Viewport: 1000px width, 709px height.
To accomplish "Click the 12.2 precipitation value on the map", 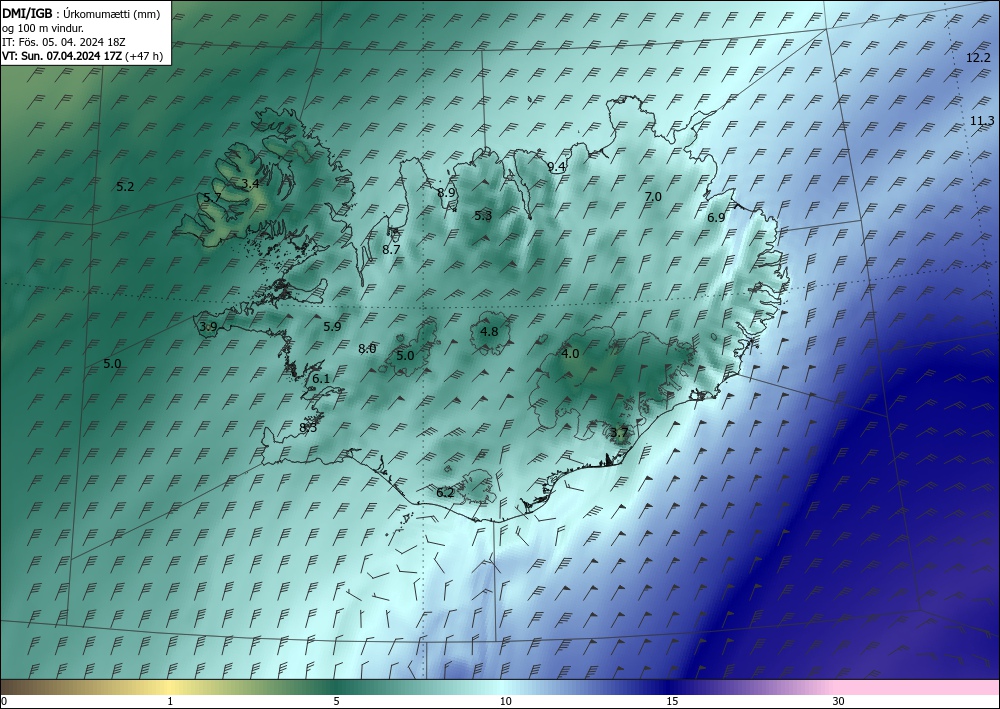I will point(978,58).
